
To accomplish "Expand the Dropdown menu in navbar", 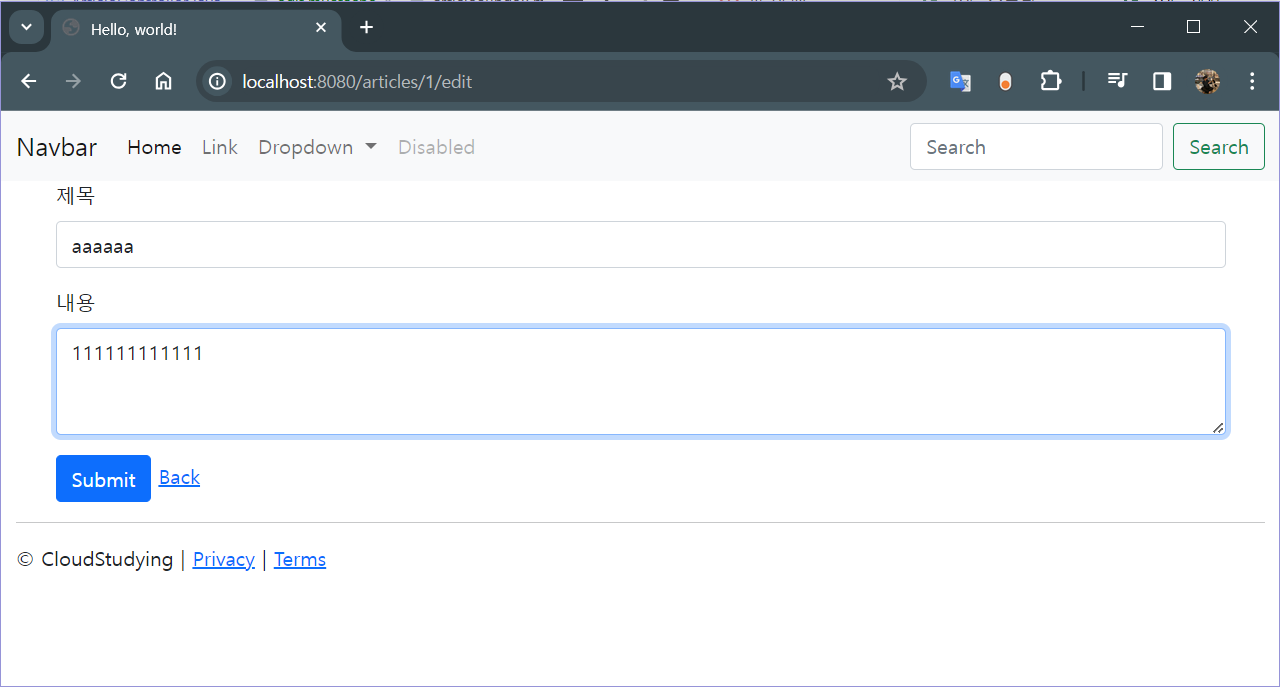I will 317,147.
